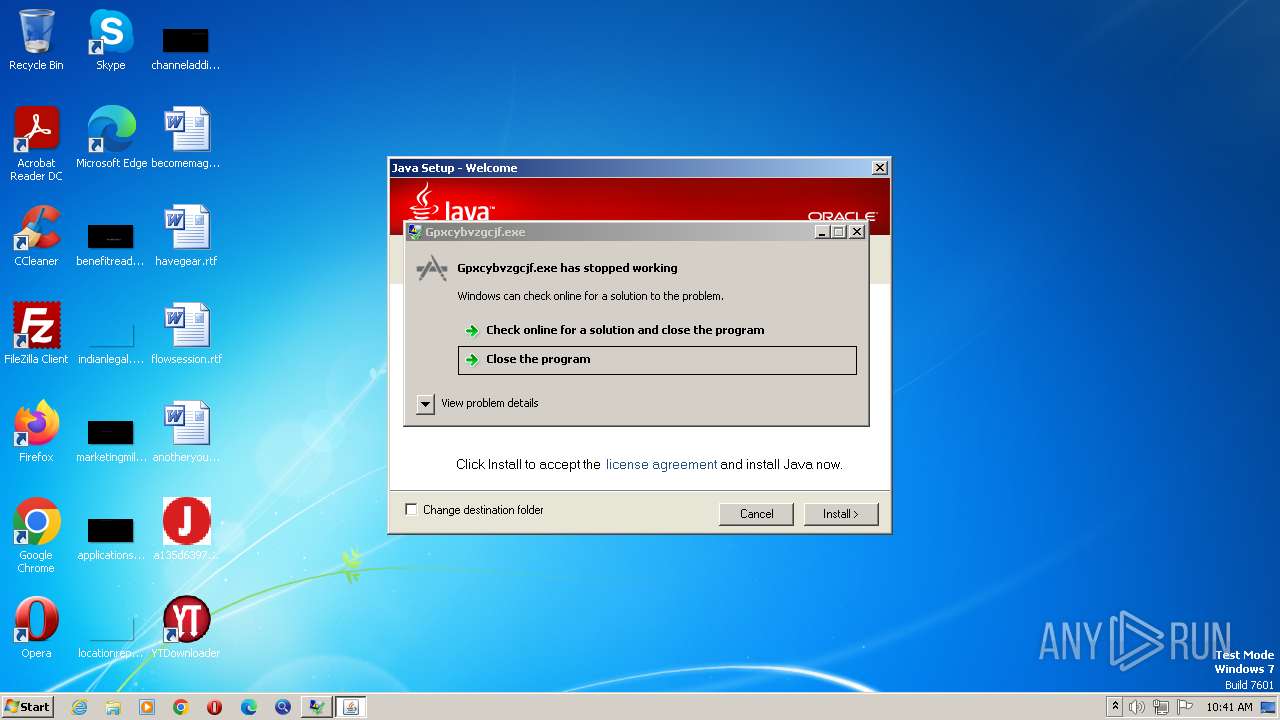Close the Java Setup window
Image resolution: width=1280 pixels, height=720 pixels.
click(879, 168)
